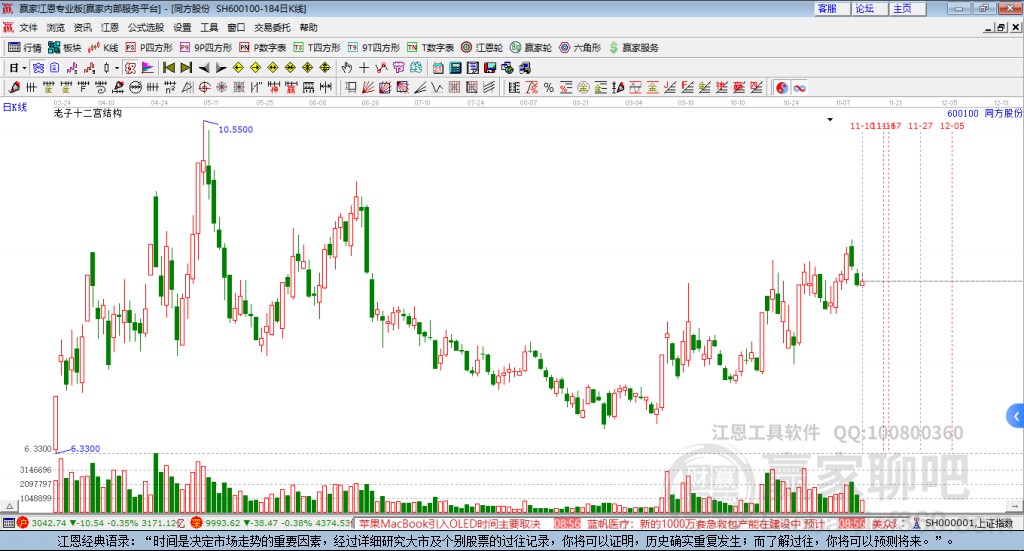Click the red yin-yang icon

782,87
